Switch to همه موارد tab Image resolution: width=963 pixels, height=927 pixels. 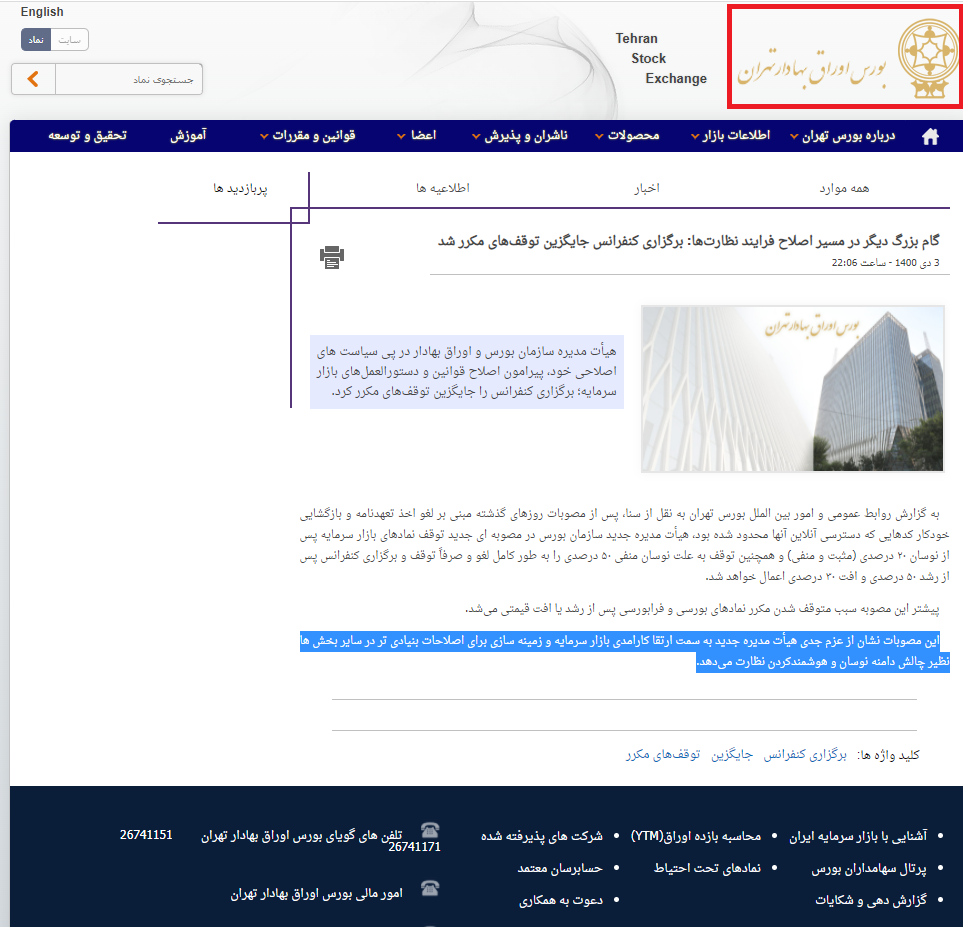844,189
